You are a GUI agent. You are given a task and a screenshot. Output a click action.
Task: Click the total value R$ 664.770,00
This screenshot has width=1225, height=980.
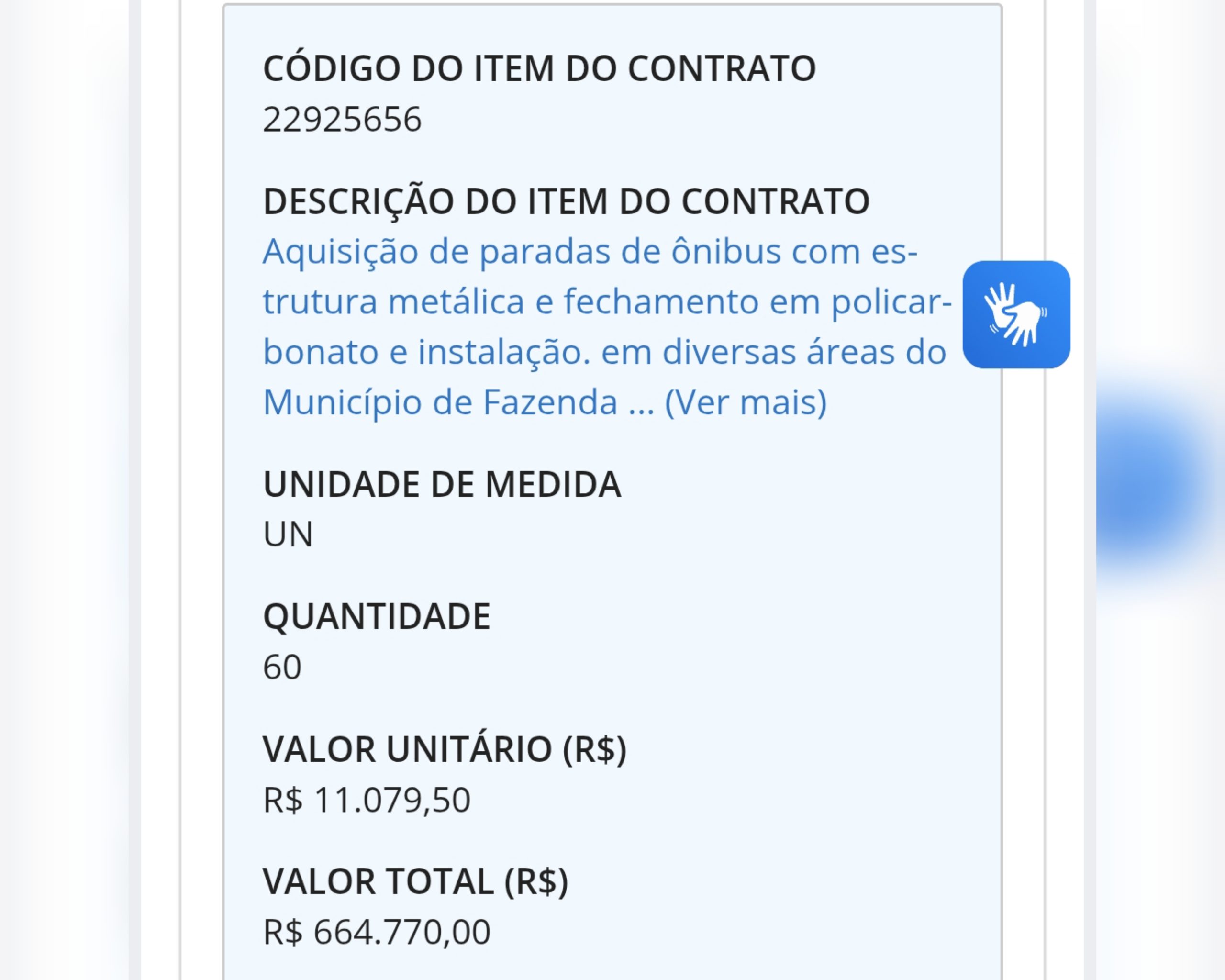pos(376,932)
